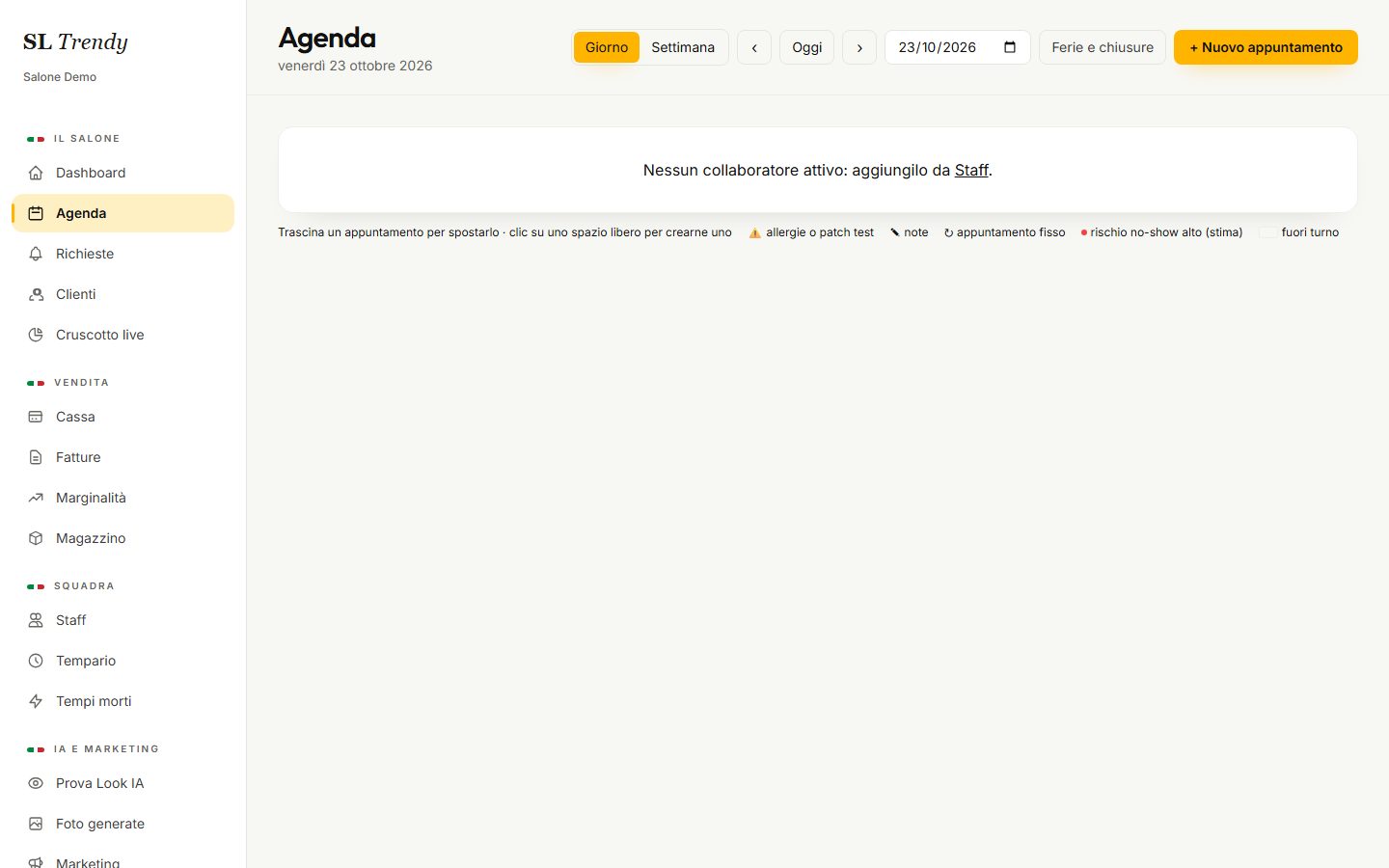
Task: Click the Magazzino box icon
Action: (36, 538)
